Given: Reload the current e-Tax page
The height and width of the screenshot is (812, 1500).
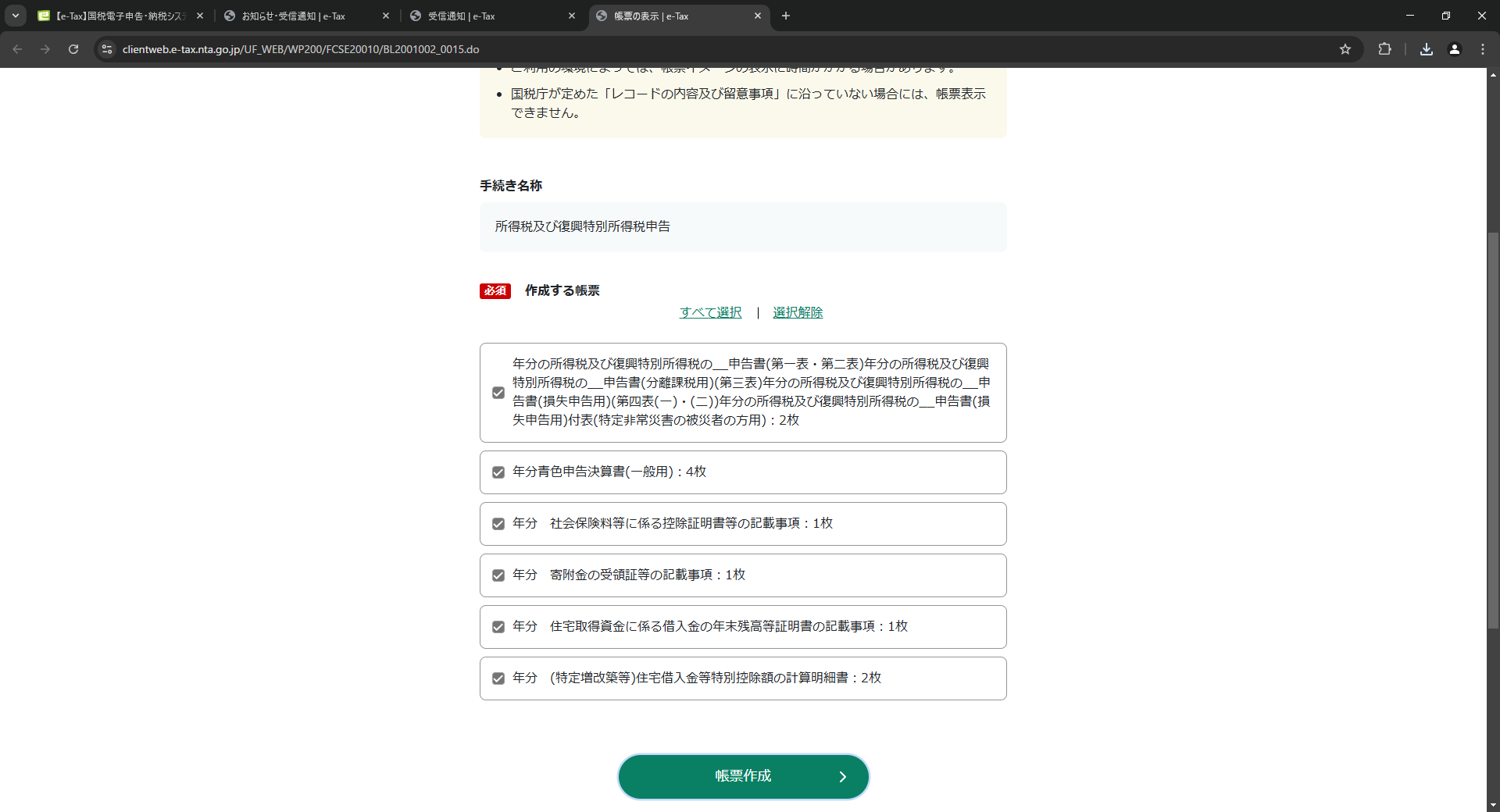Looking at the screenshot, I should pos(73,49).
